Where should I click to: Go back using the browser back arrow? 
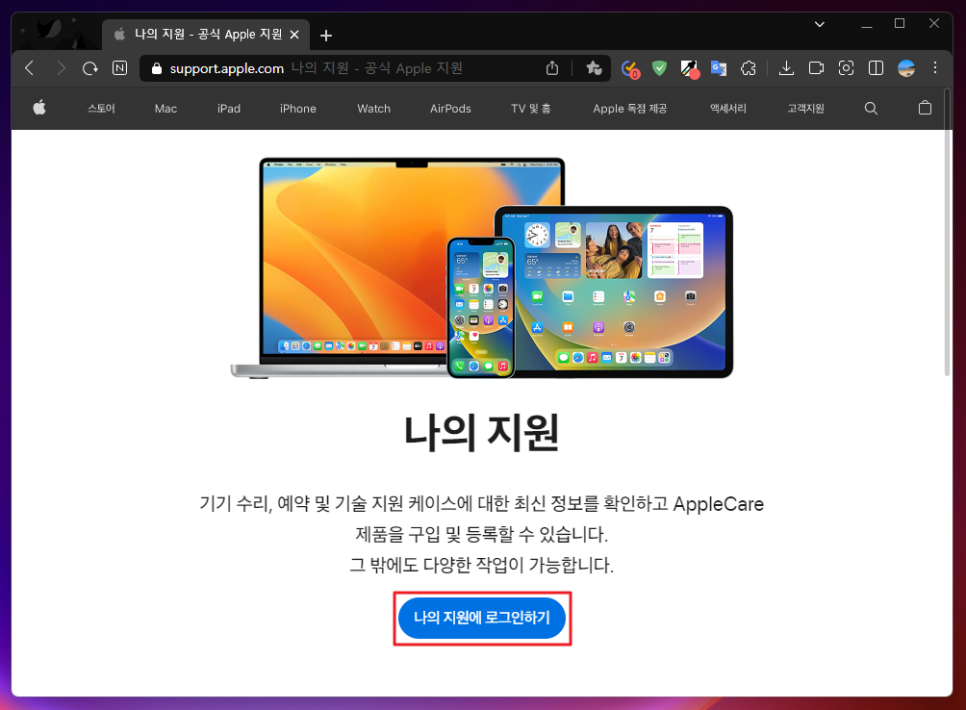29,68
